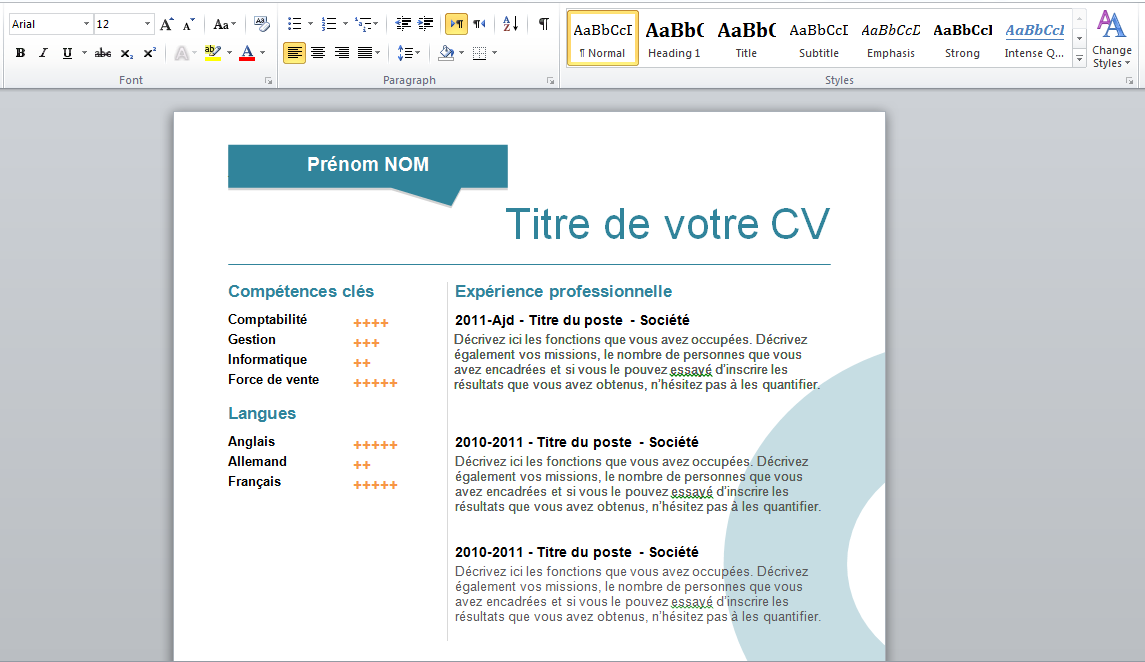This screenshot has width=1145, height=662.
Task: Open Paragraph dialog launcher
Action: pos(551,81)
